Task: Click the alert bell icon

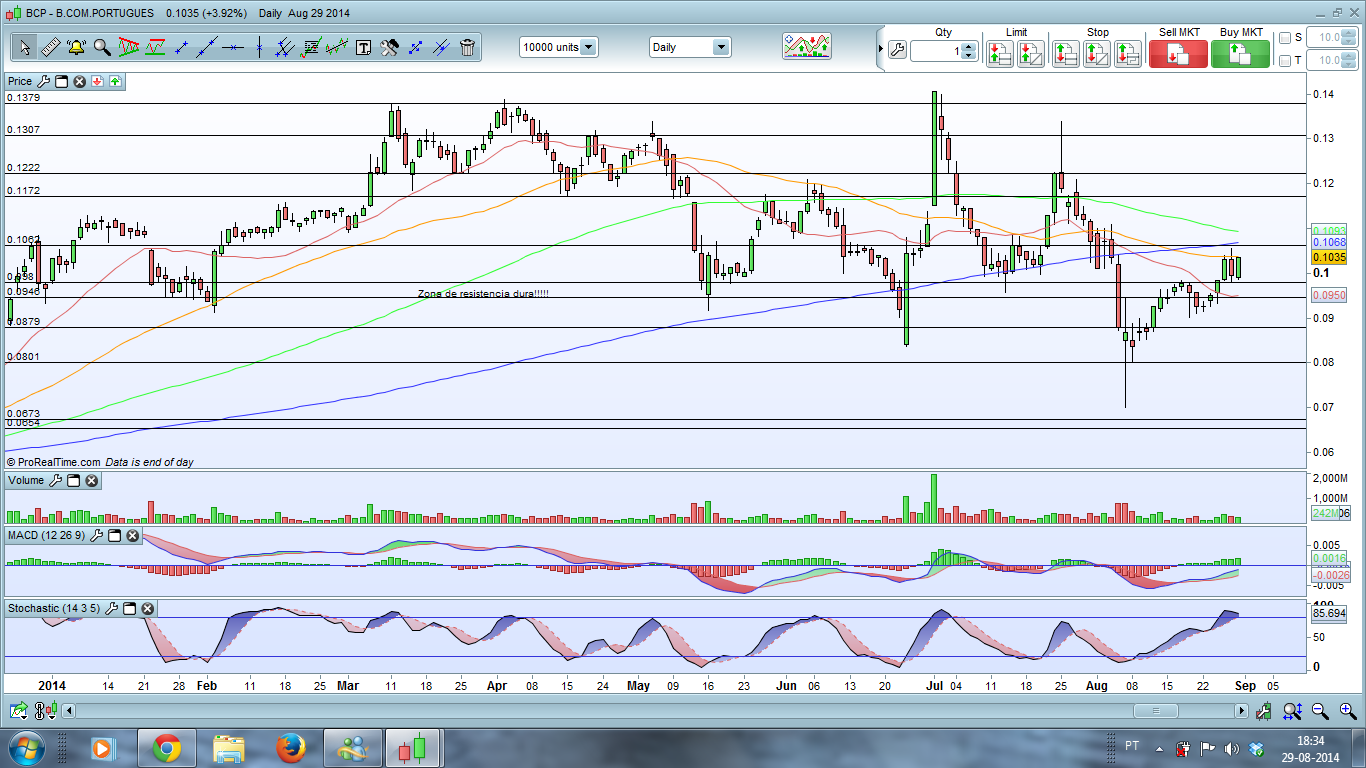Action: [76, 47]
